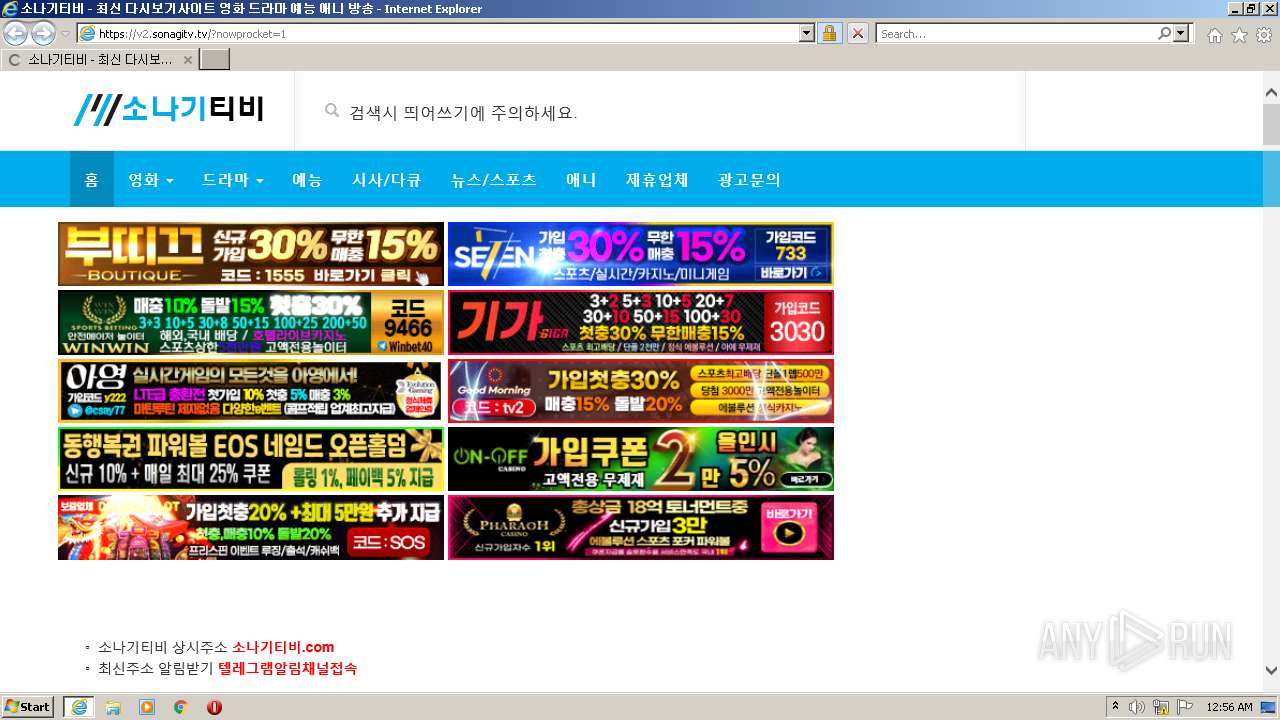Image resolution: width=1280 pixels, height=720 pixels.
Task: Open the security lock report icon
Action: pos(829,33)
